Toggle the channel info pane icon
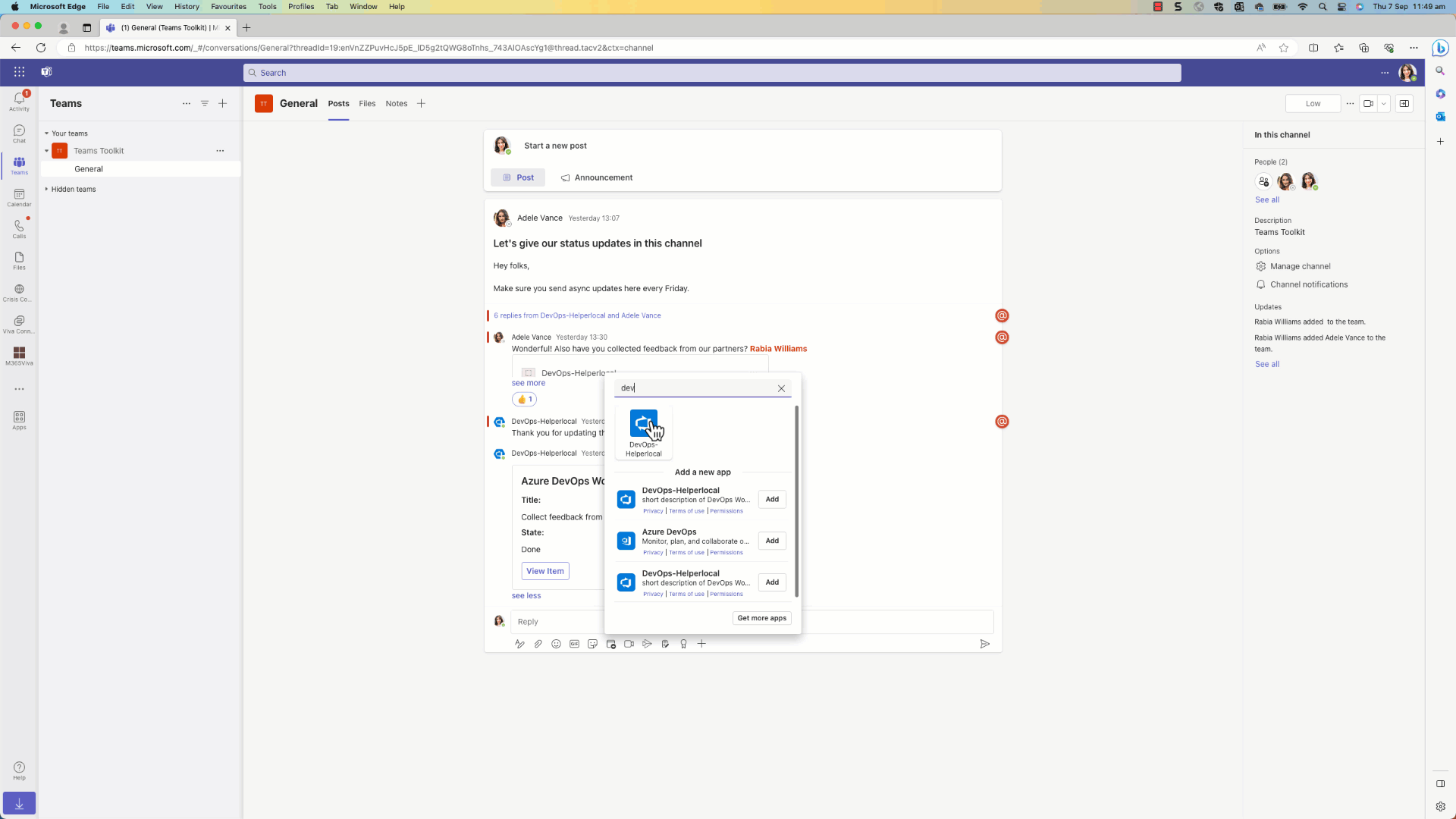The width and height of the screenshot is (1456, 819). (1404, 104)
